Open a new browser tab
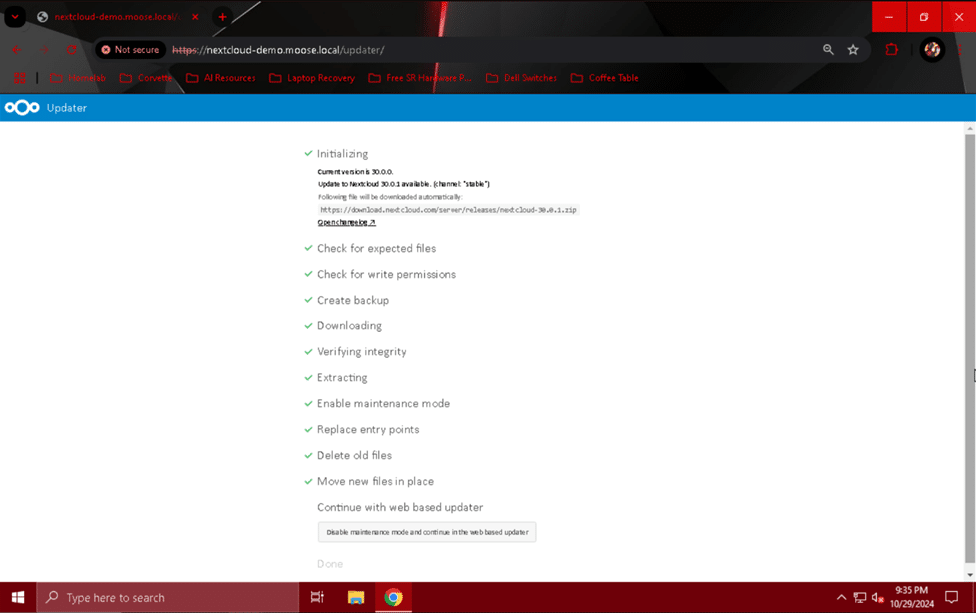Viewport: 976px width, 613px height. (222, 17)
